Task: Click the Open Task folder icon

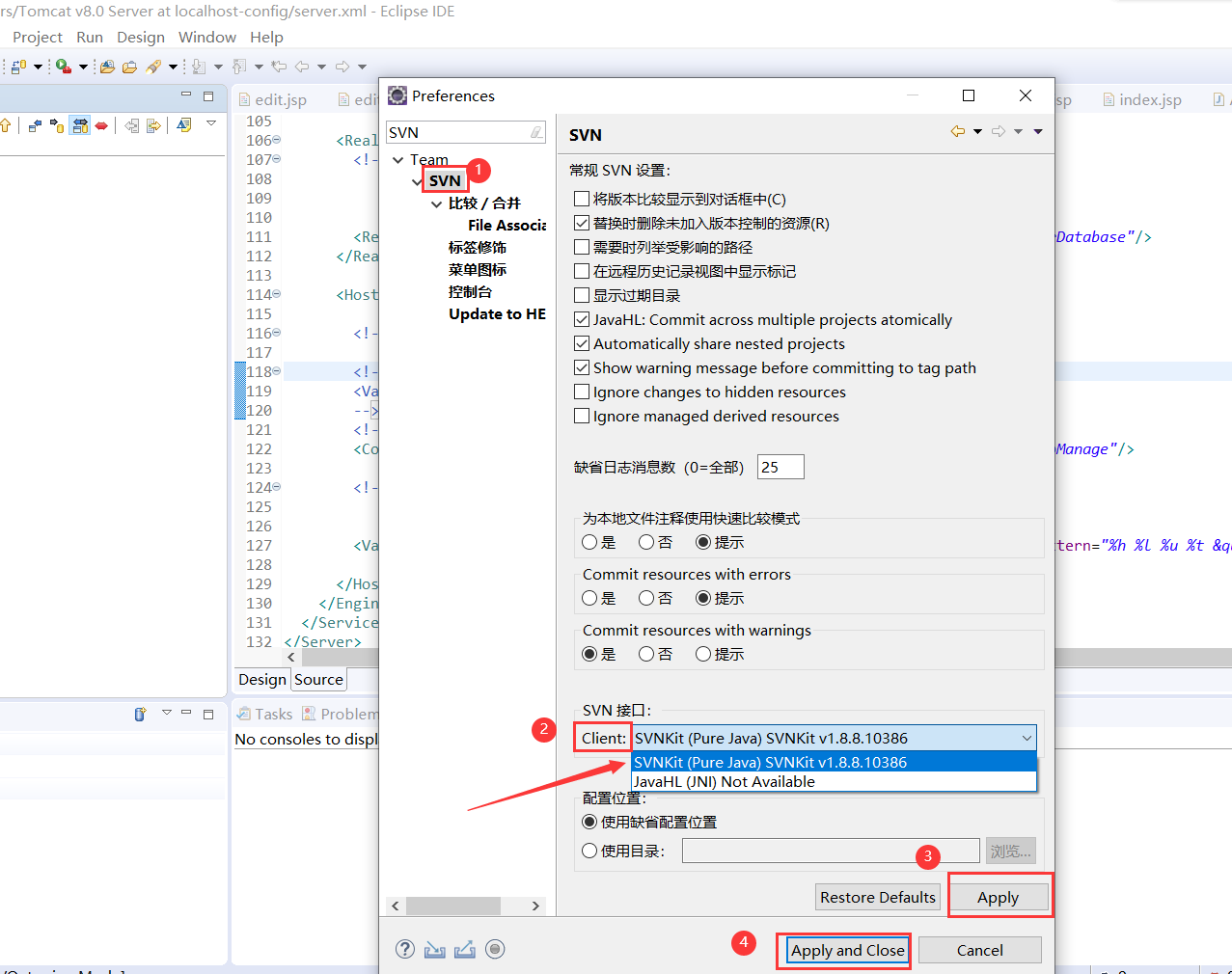Action: 129,67
